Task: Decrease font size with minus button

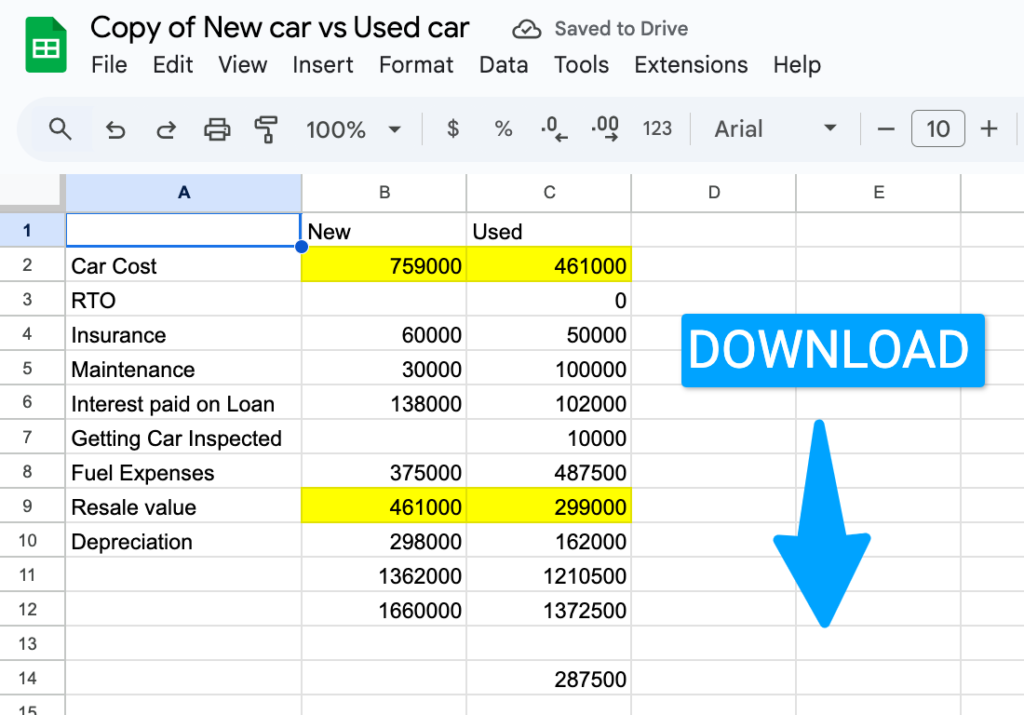Action: click(x=886, y=129)
